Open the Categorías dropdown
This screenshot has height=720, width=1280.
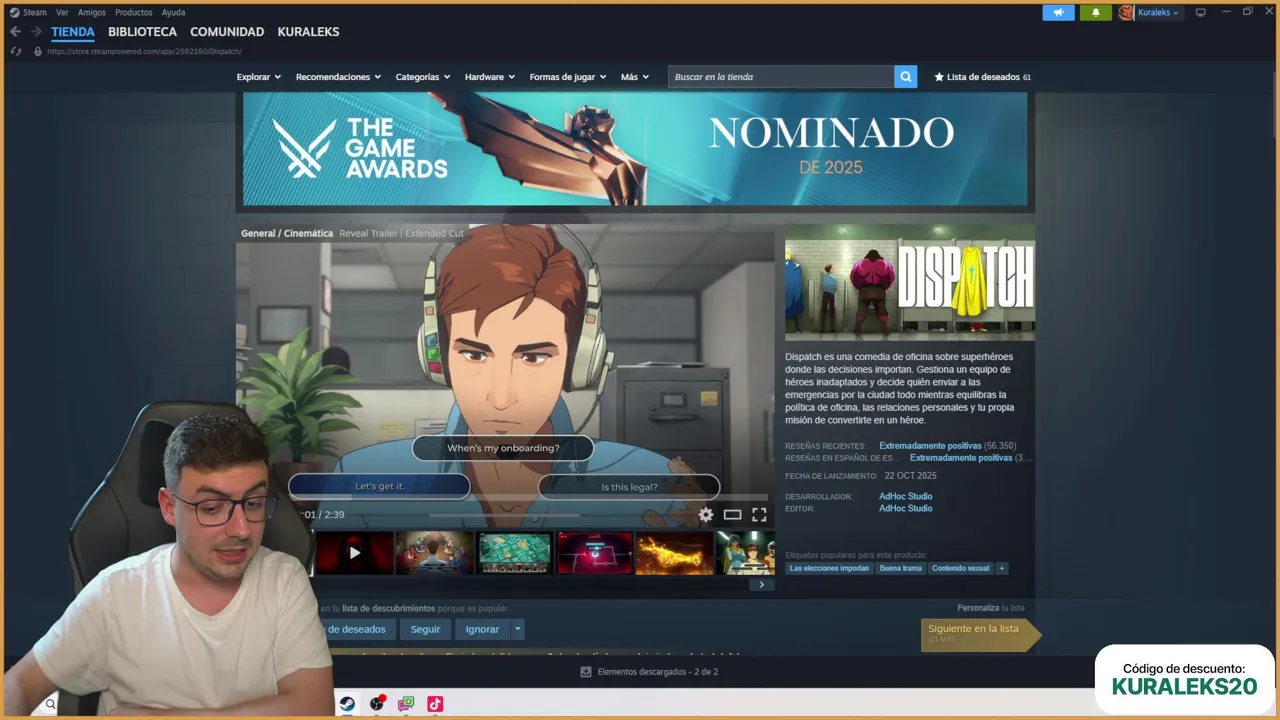423,77
